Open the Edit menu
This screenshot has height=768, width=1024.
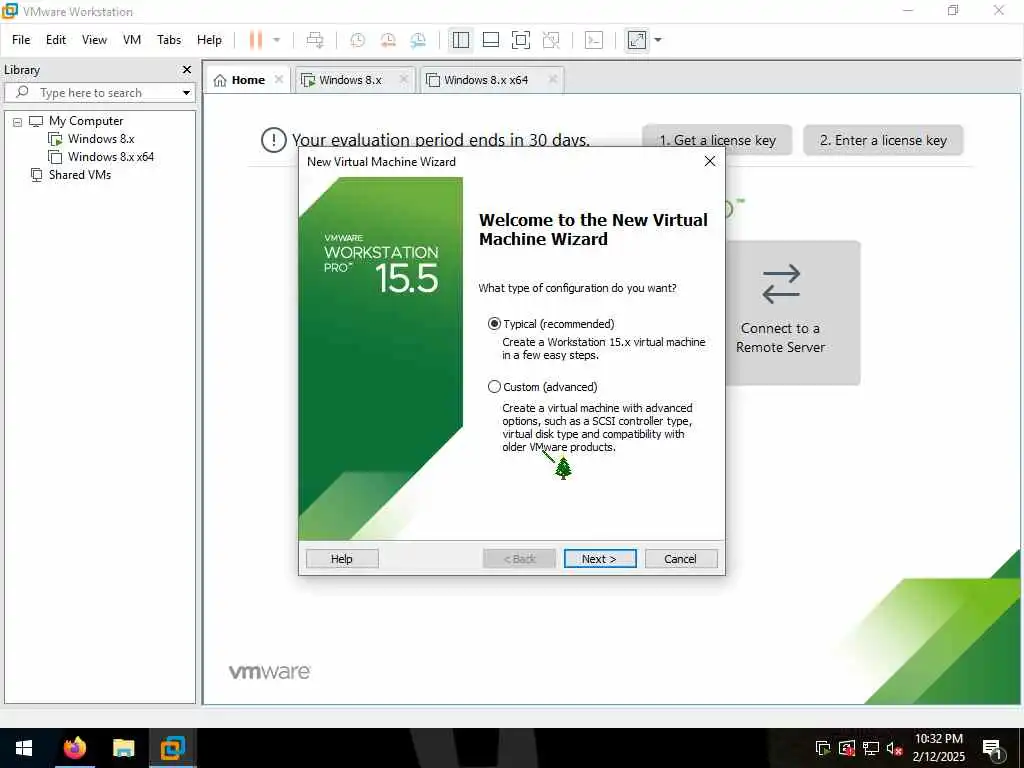pos(56,40)
